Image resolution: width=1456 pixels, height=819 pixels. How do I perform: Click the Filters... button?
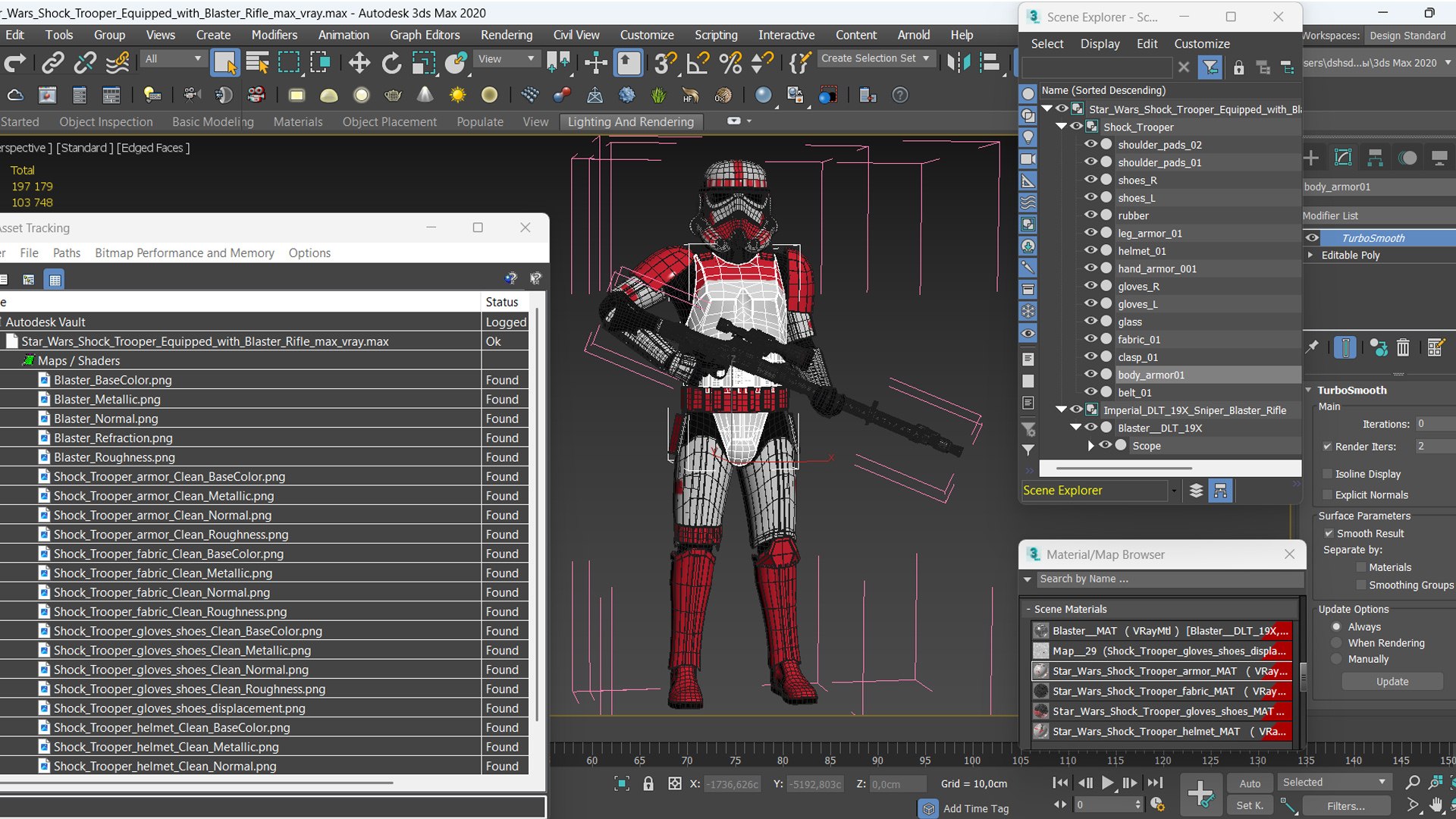[1346, 805]
